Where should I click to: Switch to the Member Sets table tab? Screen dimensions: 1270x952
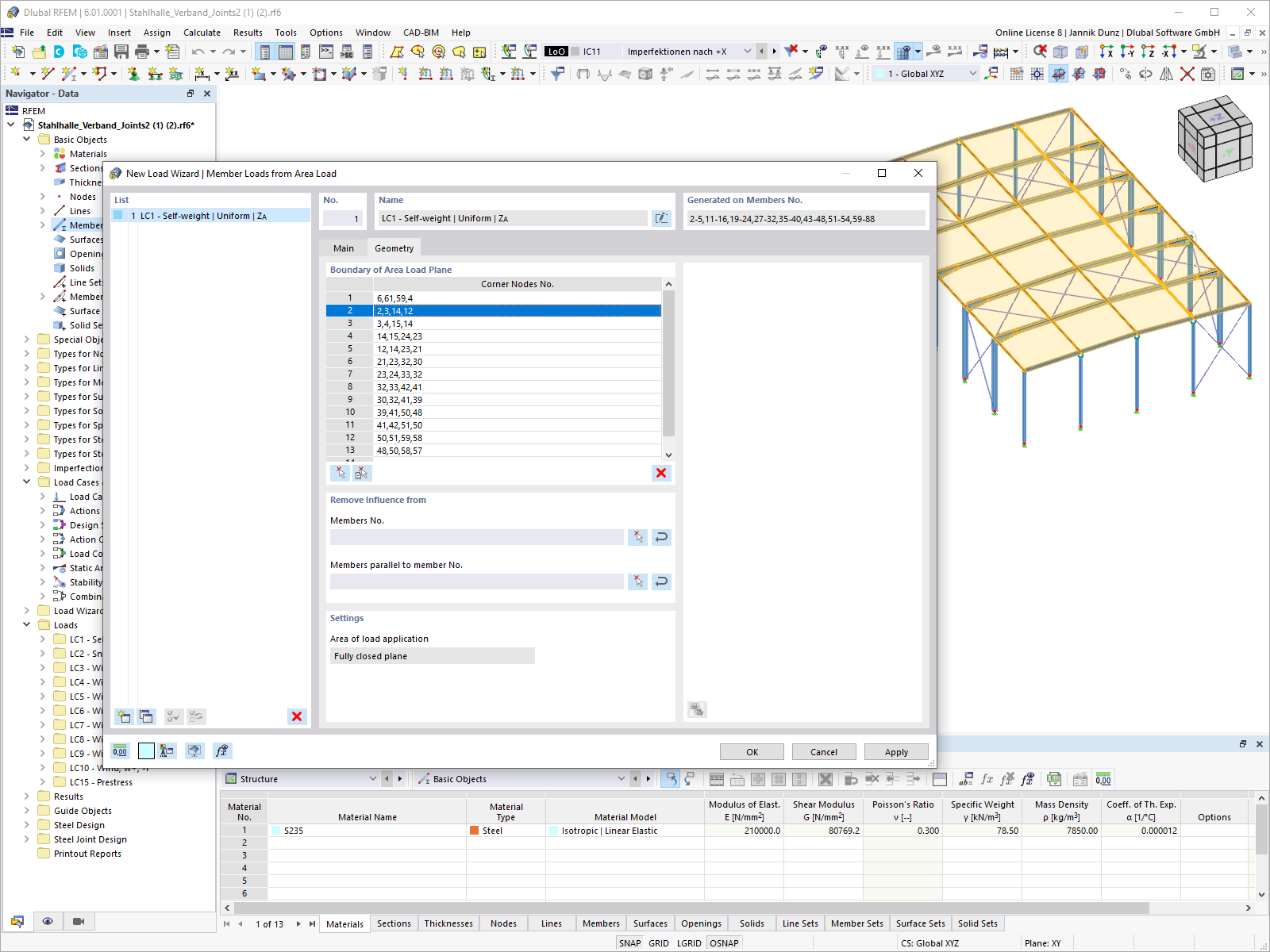[856, 923]
